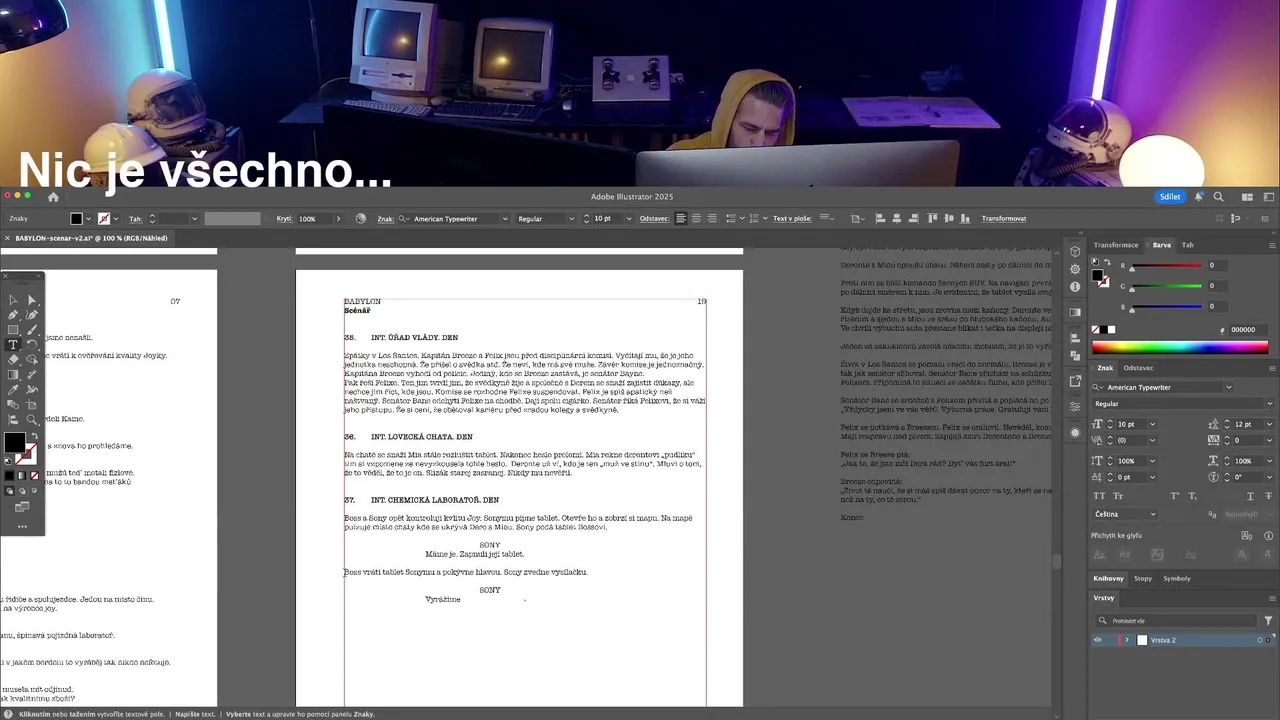1280x720 pixels.
Task: Switch to the Transformace tab
Action: tap(1116, 244)
